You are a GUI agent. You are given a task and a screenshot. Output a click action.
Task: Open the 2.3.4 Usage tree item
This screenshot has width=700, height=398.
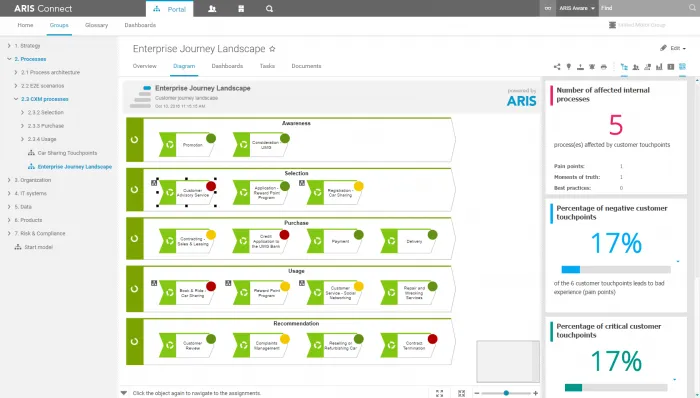pyautogui.click(x=42, y=139)
